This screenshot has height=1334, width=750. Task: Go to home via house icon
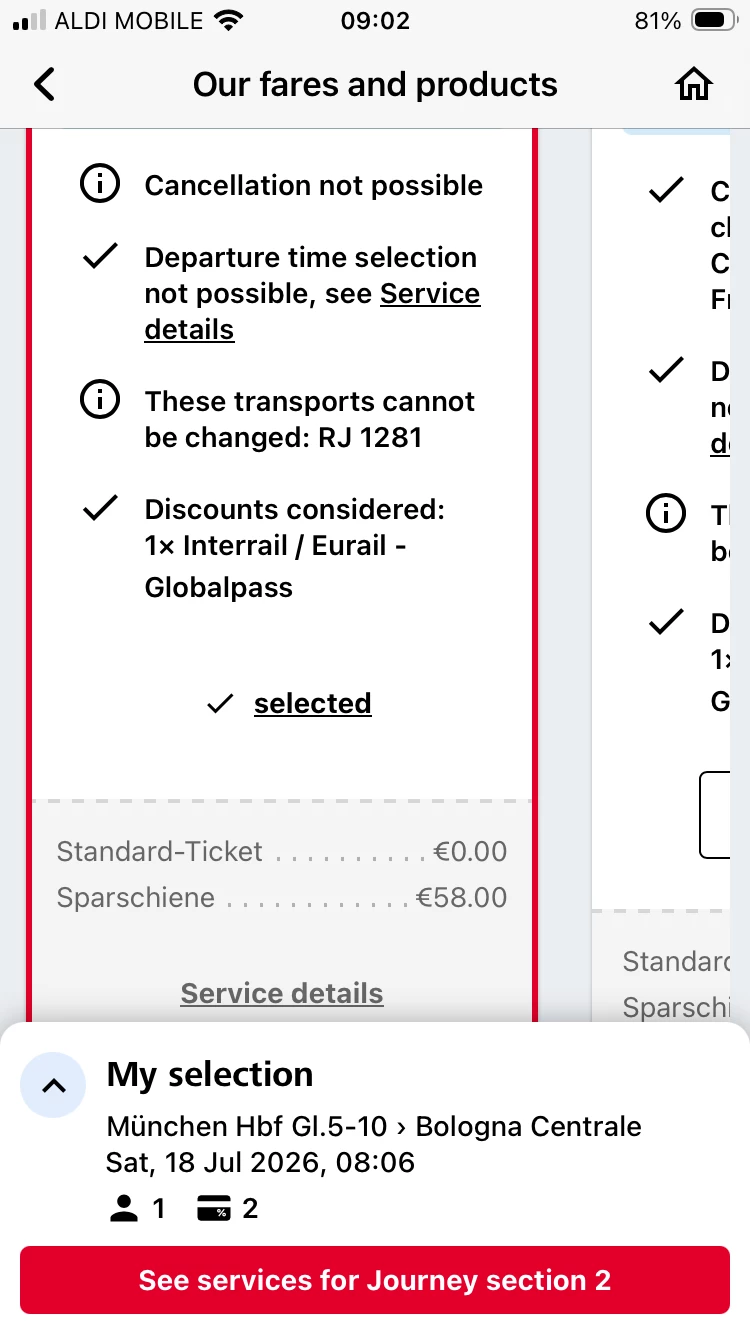693,85
